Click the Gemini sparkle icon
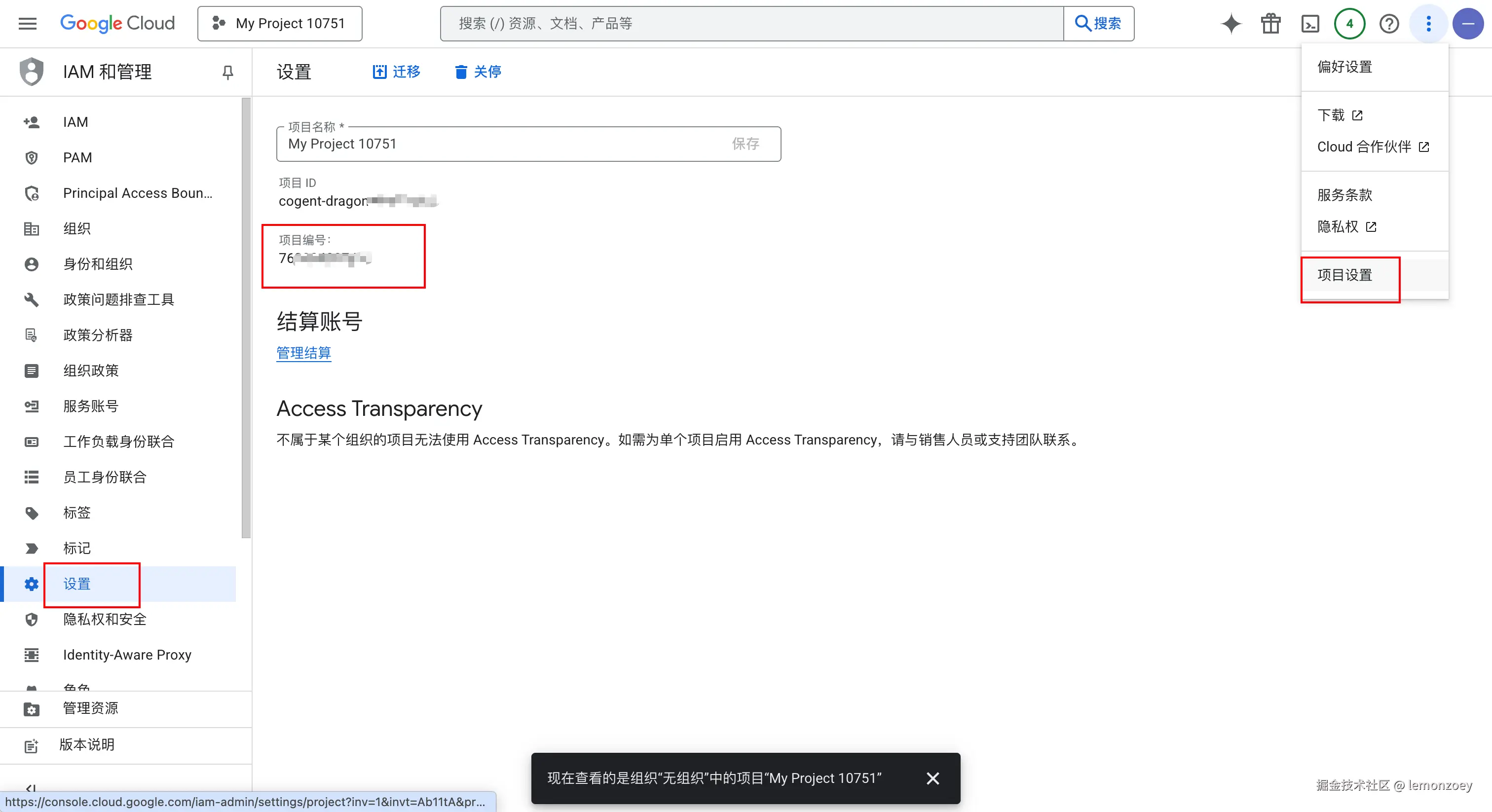The height and width of the screenshot is (812, 1492). [1231, 24]
